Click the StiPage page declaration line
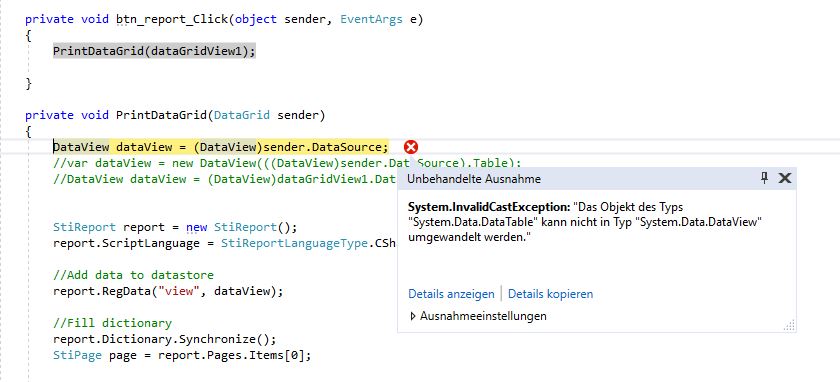Screen dimensions: 840x382 click(x=182, y=356)
